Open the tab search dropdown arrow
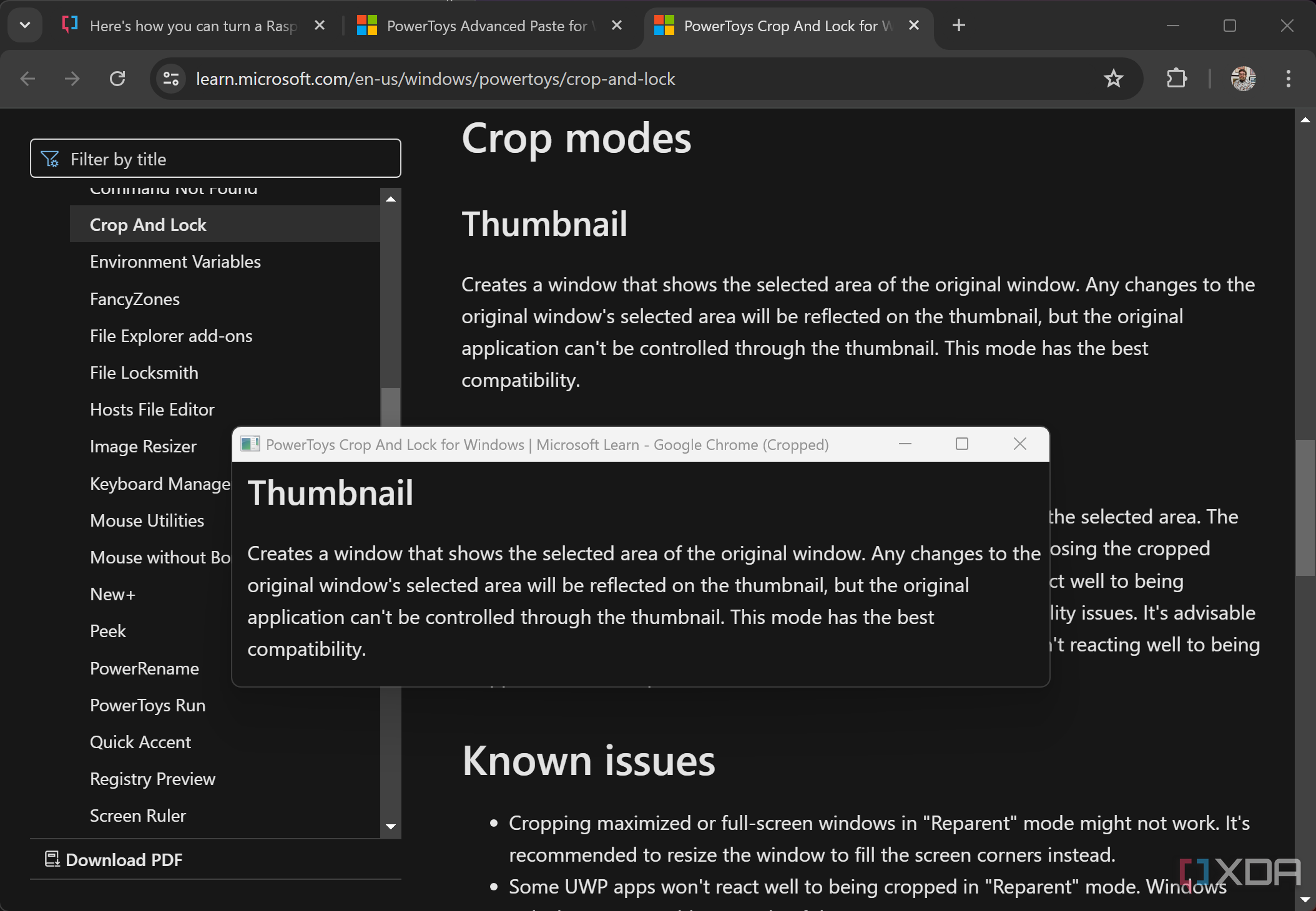Viewport: 1316px width, 911px height. point(25,26)
